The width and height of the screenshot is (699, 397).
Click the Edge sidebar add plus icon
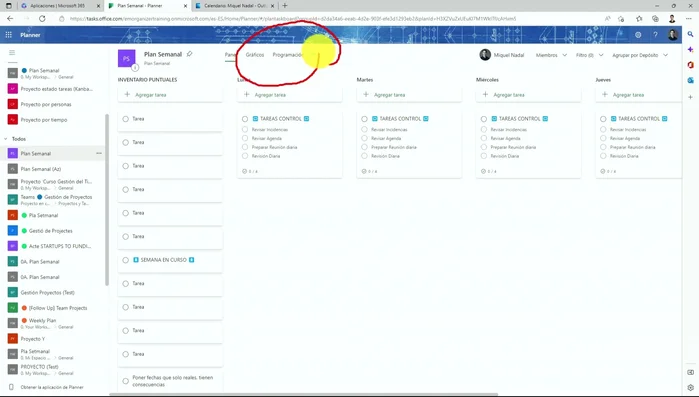click(691, 97)
